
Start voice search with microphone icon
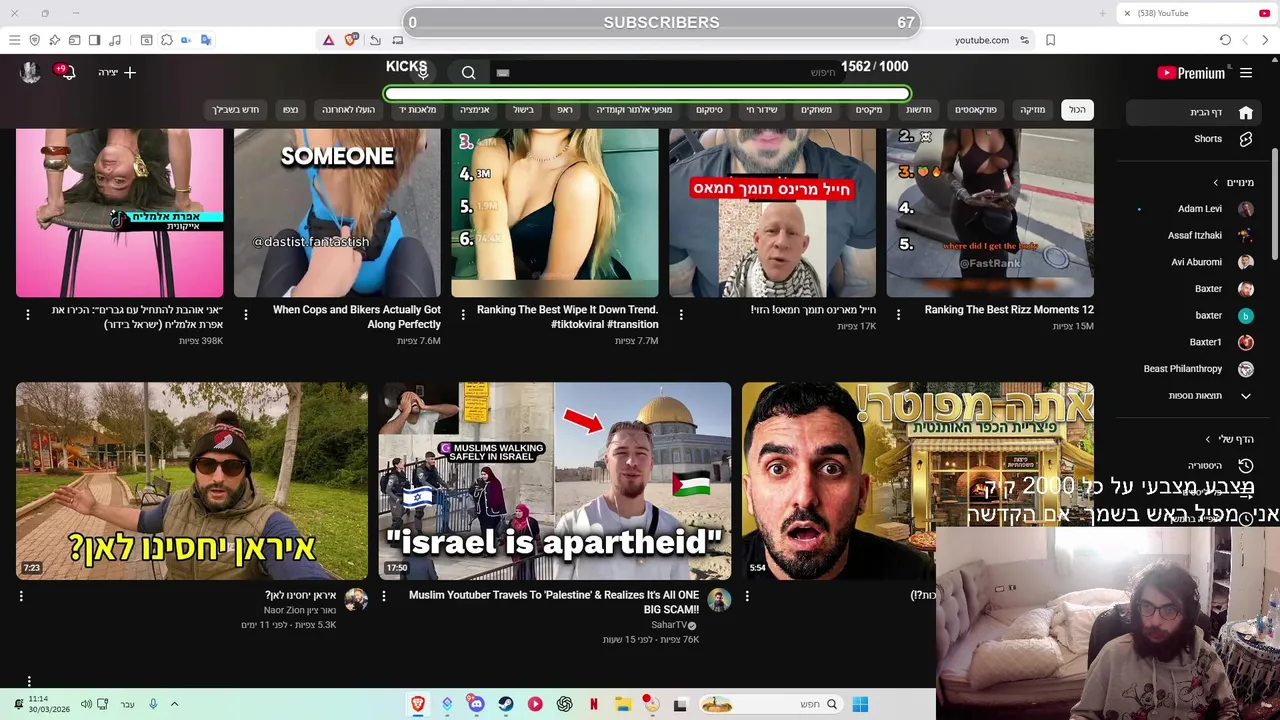423,72
